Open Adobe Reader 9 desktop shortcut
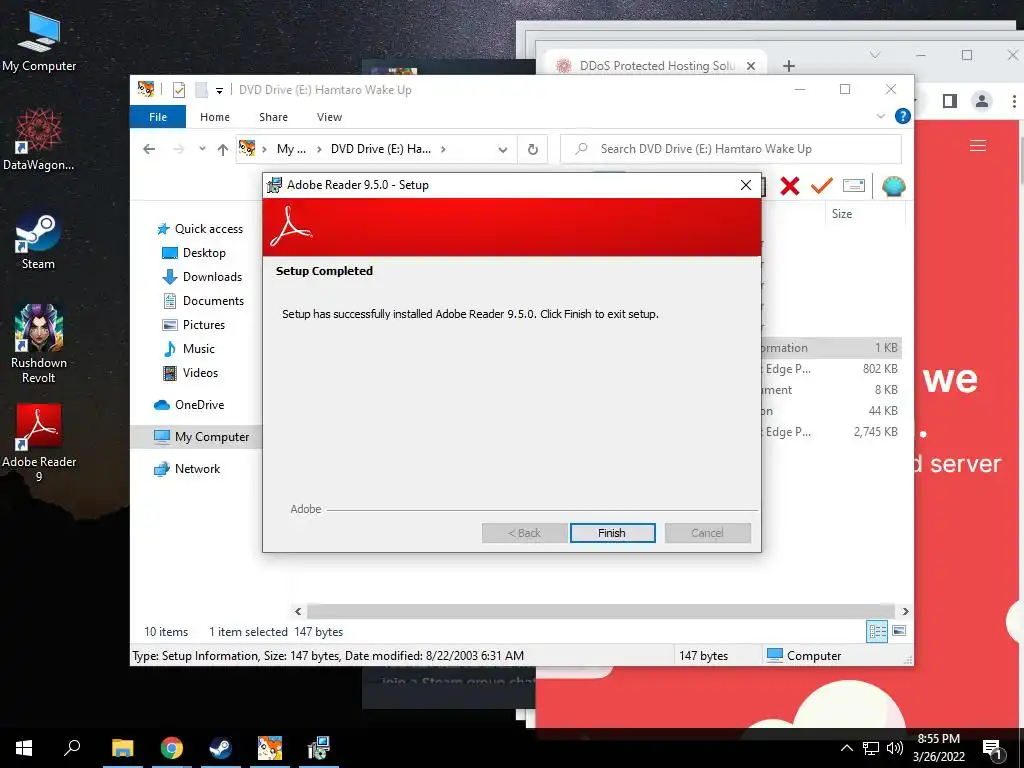The height and width of the screenshot is (768, 1024). (39, 443)
